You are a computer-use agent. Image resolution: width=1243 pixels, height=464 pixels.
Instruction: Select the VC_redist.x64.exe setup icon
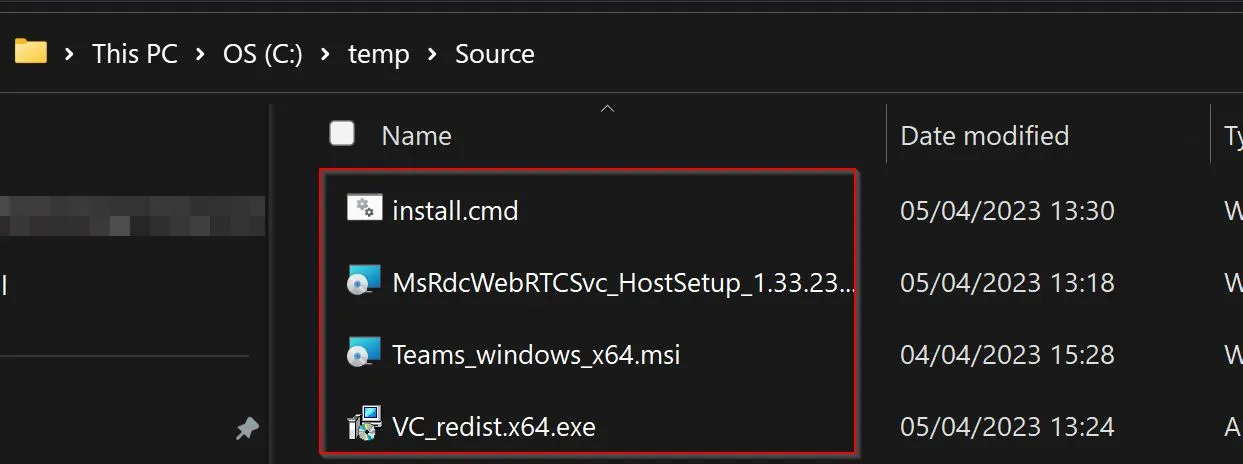tap(364, 425)
